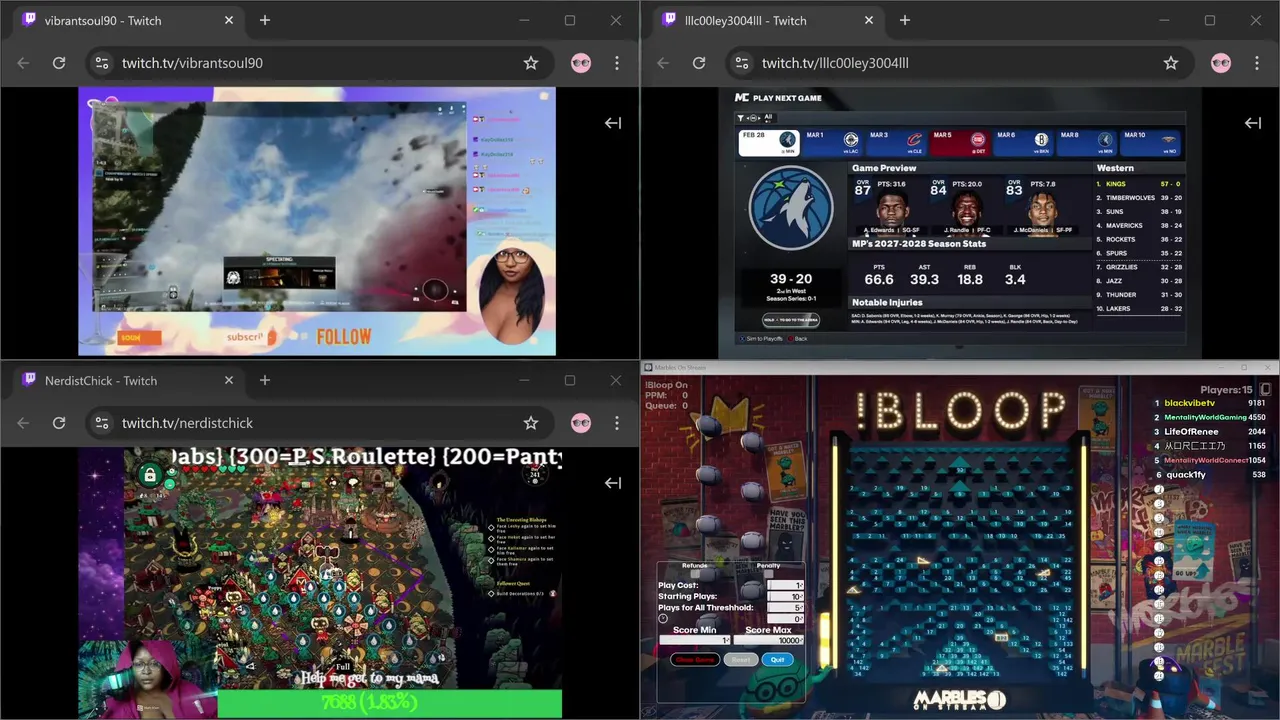
Task: Reload the nerdistchick page
Action: tap(59, 423)
